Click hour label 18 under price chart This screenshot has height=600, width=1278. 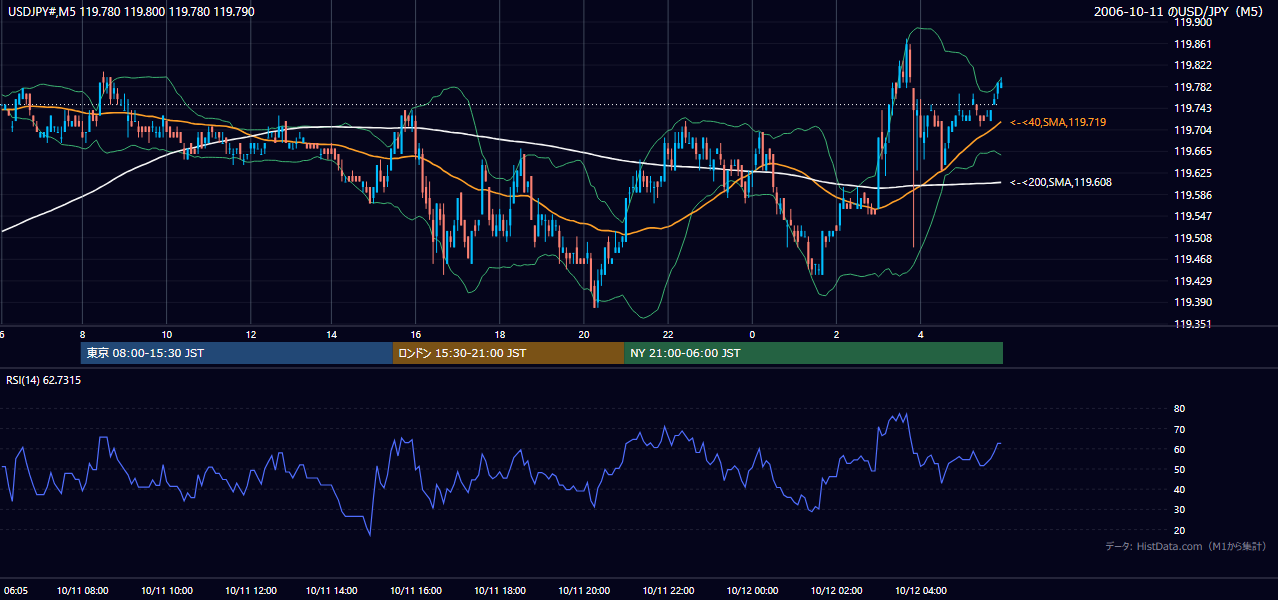point(500,335)
